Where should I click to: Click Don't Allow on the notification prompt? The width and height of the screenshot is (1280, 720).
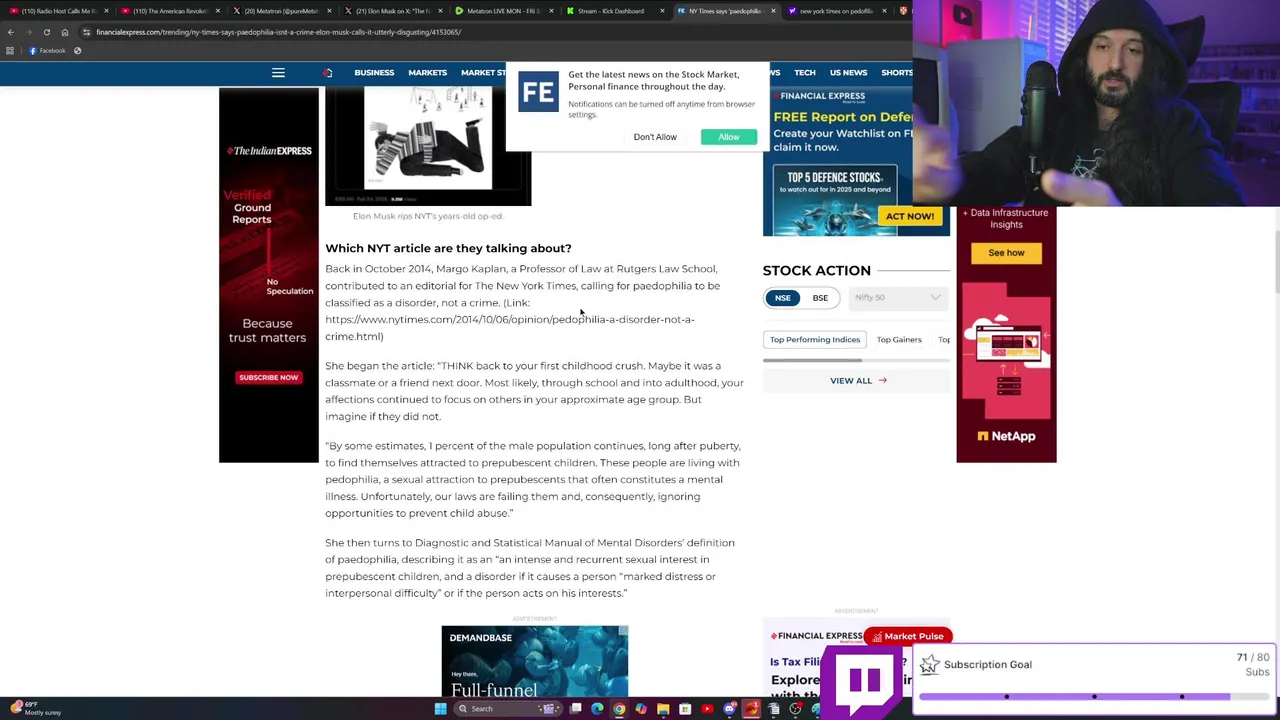click(655, 137)
